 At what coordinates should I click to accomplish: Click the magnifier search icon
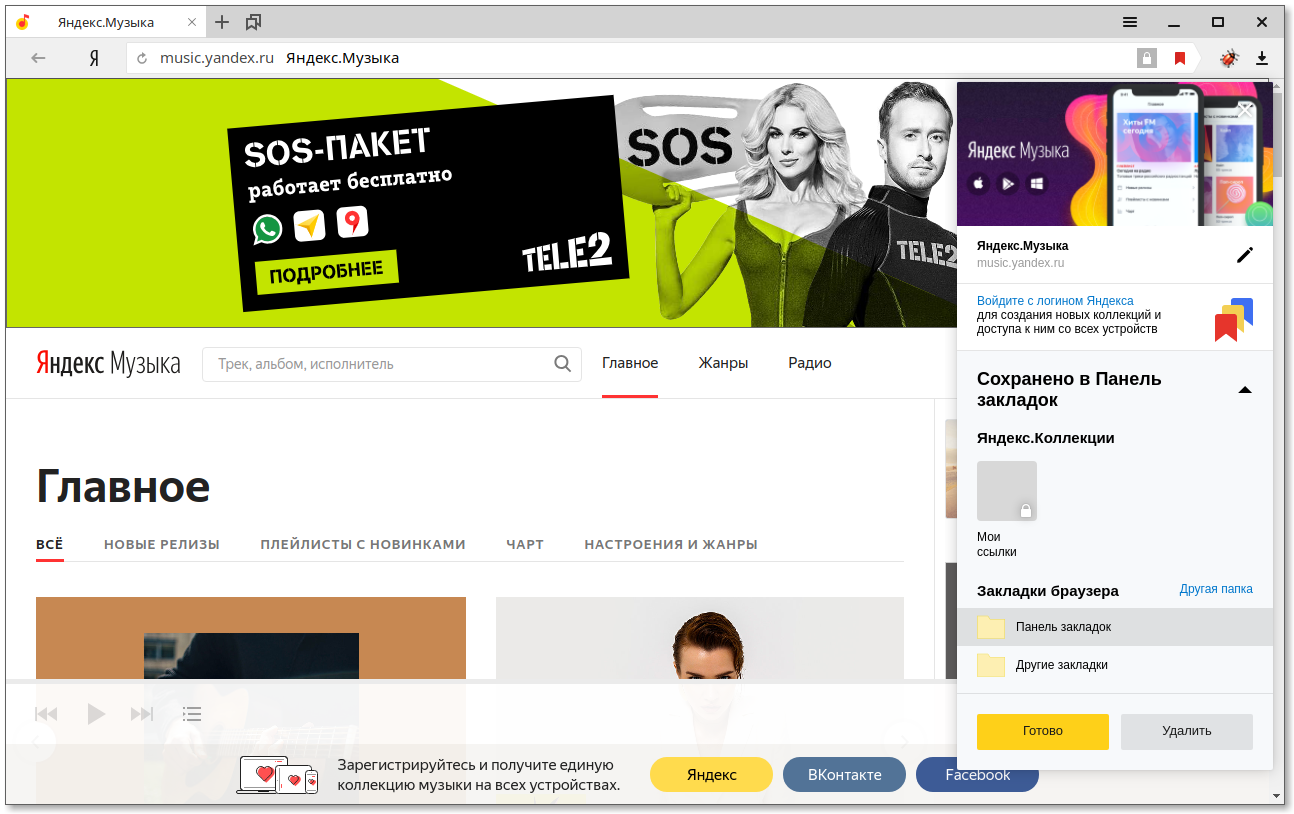[563, 364]
